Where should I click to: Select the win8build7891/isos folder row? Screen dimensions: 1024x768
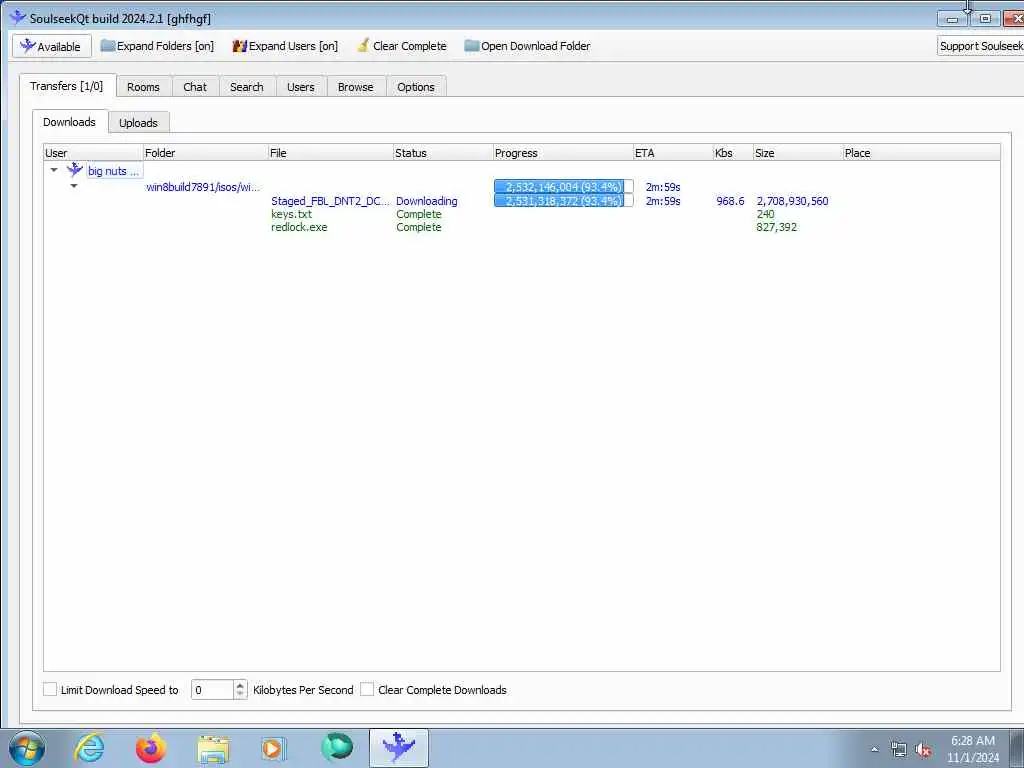[202, 187]
